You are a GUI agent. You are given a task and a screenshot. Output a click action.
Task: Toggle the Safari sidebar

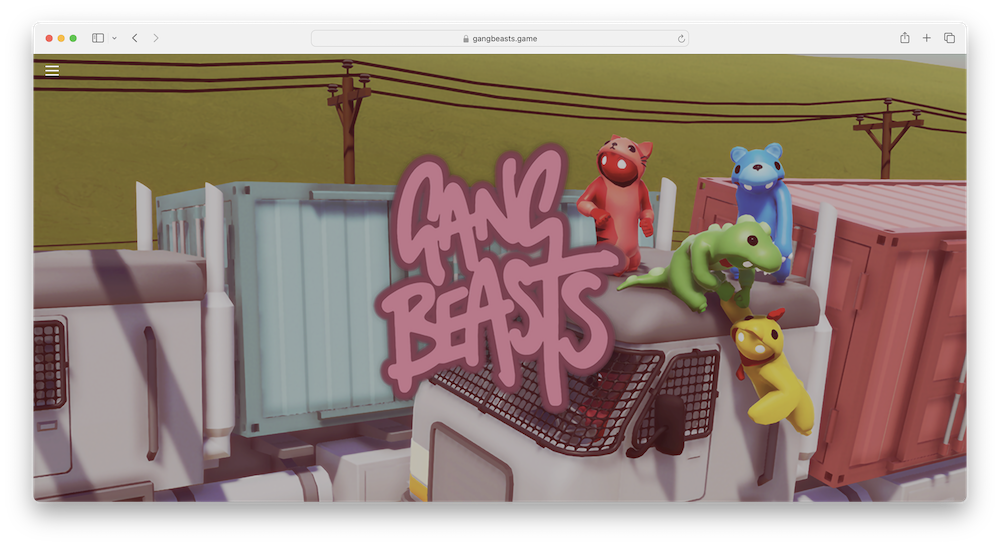tap(98, 38)
